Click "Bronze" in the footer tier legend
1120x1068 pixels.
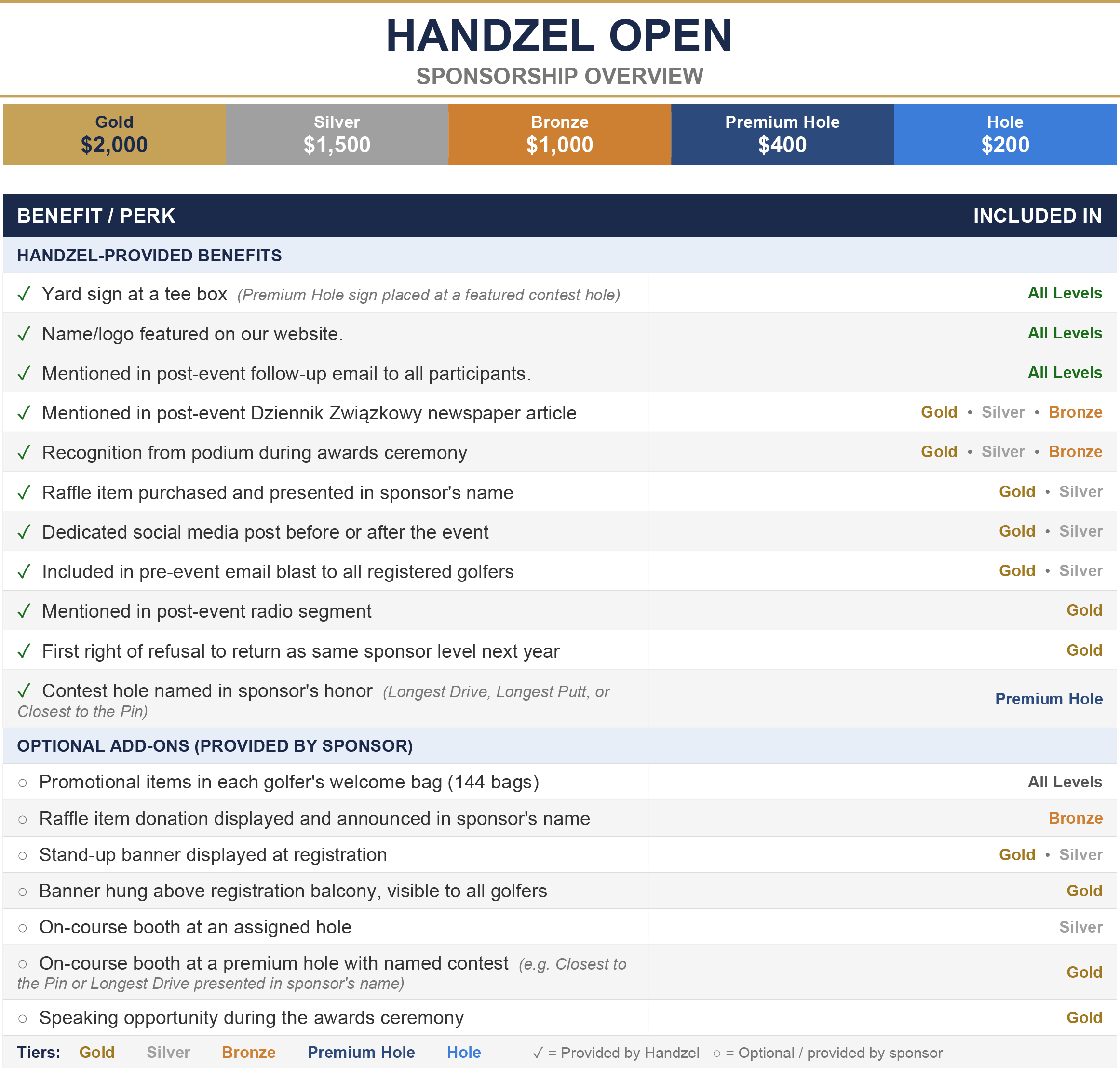pos(249,1053)
